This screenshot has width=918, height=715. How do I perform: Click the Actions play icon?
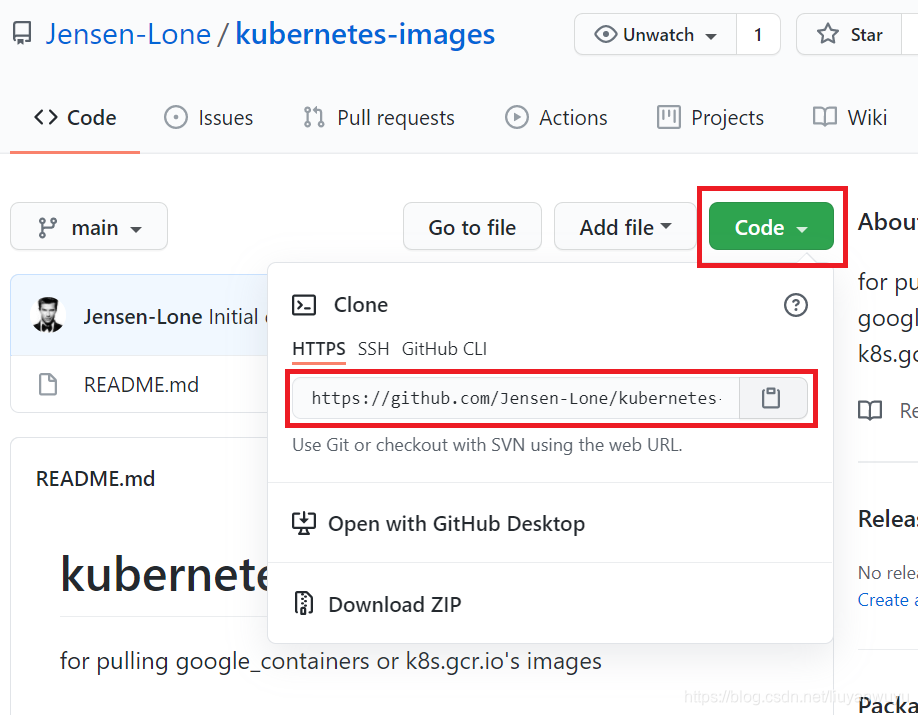point(517,118)
